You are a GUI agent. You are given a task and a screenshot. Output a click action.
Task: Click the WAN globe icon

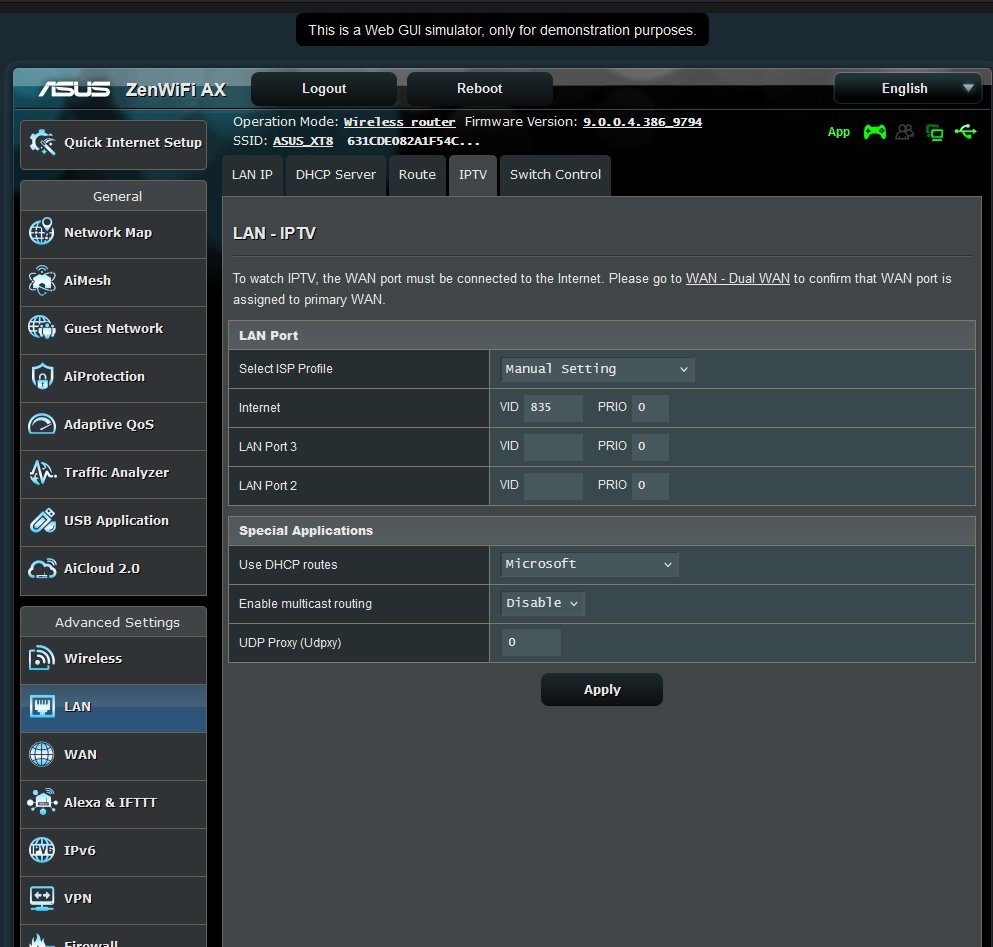pyautogui.click(x=42, y=754)
